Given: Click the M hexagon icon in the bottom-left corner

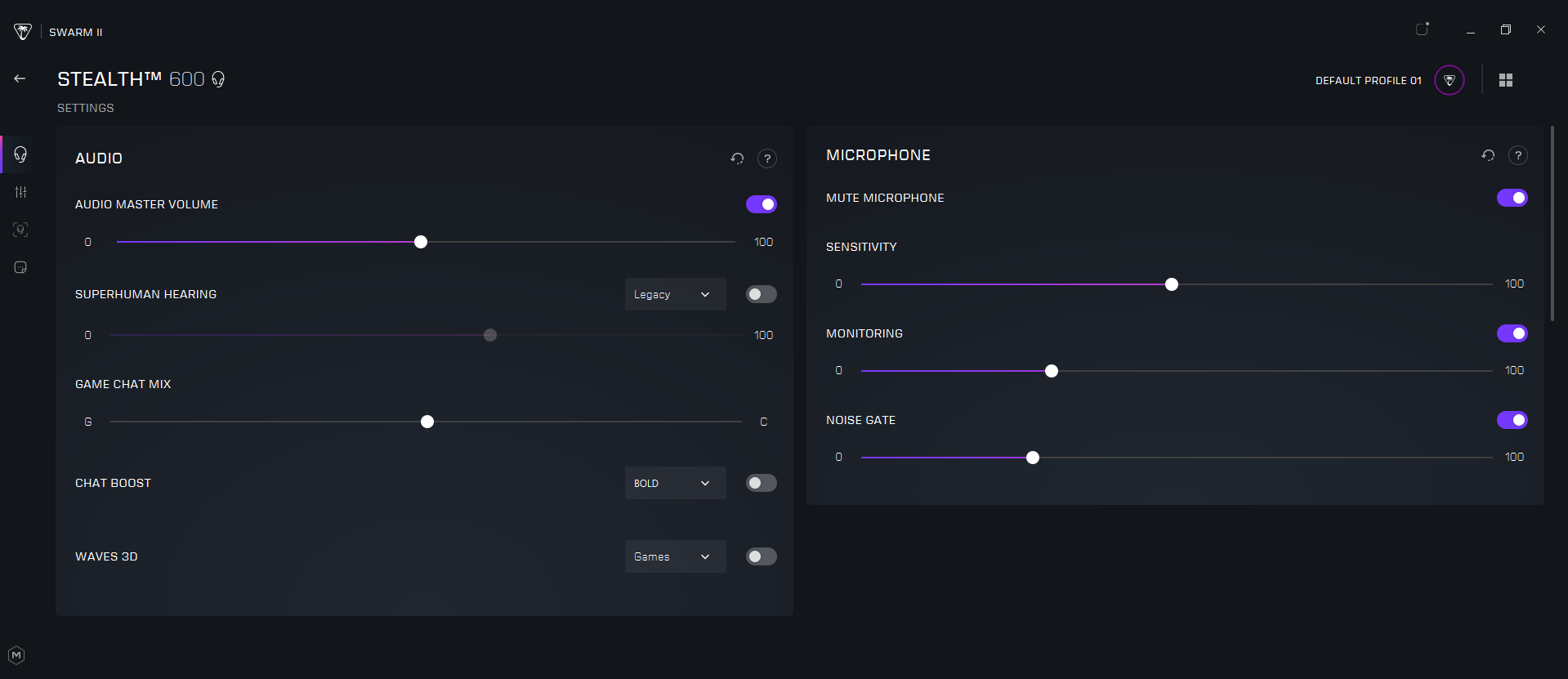Looking at the screenshot, I should (x=16, y=655).
